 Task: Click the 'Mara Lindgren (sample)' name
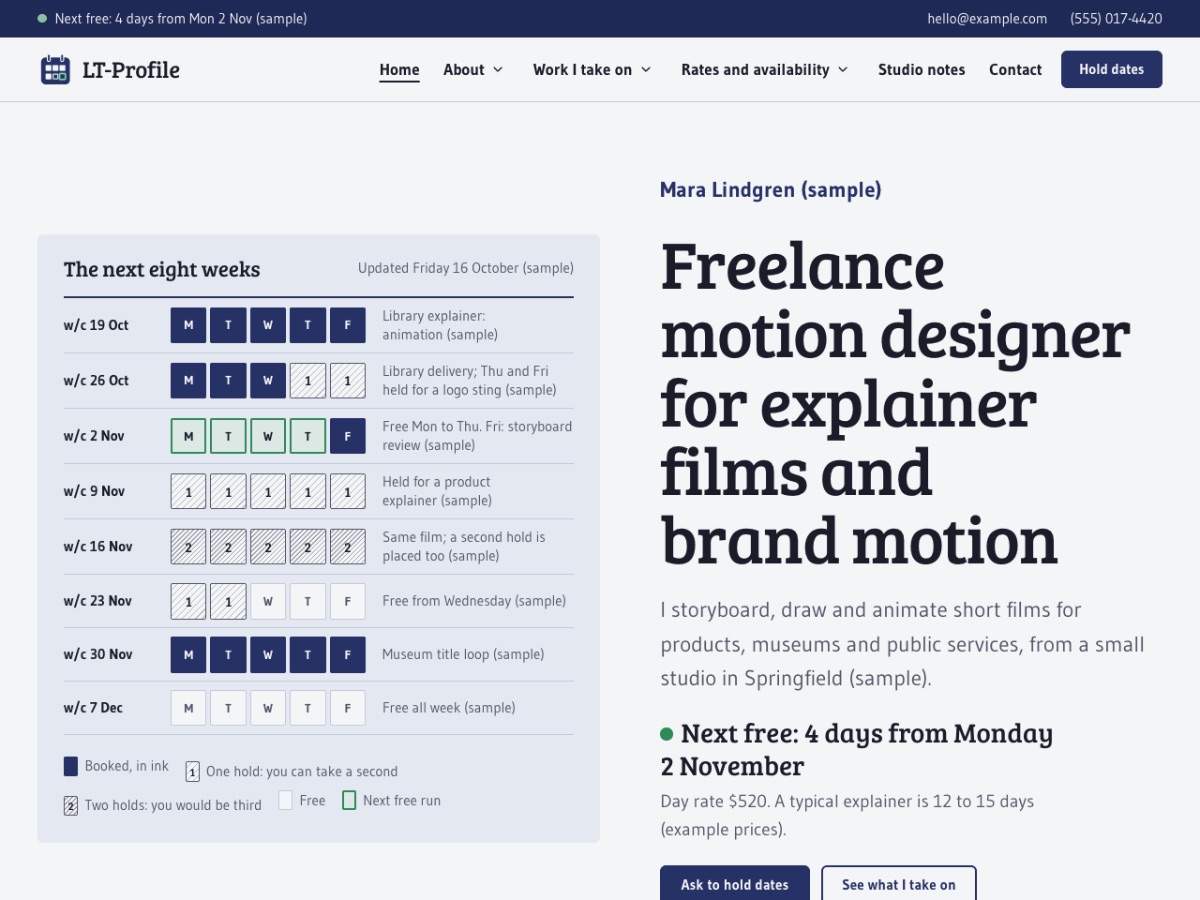771,190
